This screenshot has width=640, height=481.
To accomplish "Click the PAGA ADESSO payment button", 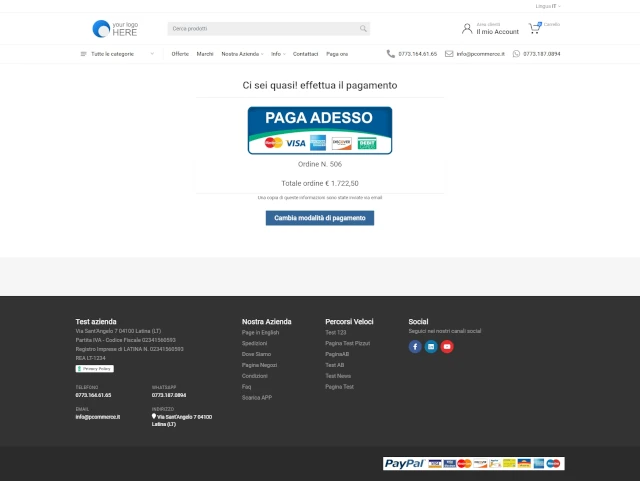I will [320, 131].
